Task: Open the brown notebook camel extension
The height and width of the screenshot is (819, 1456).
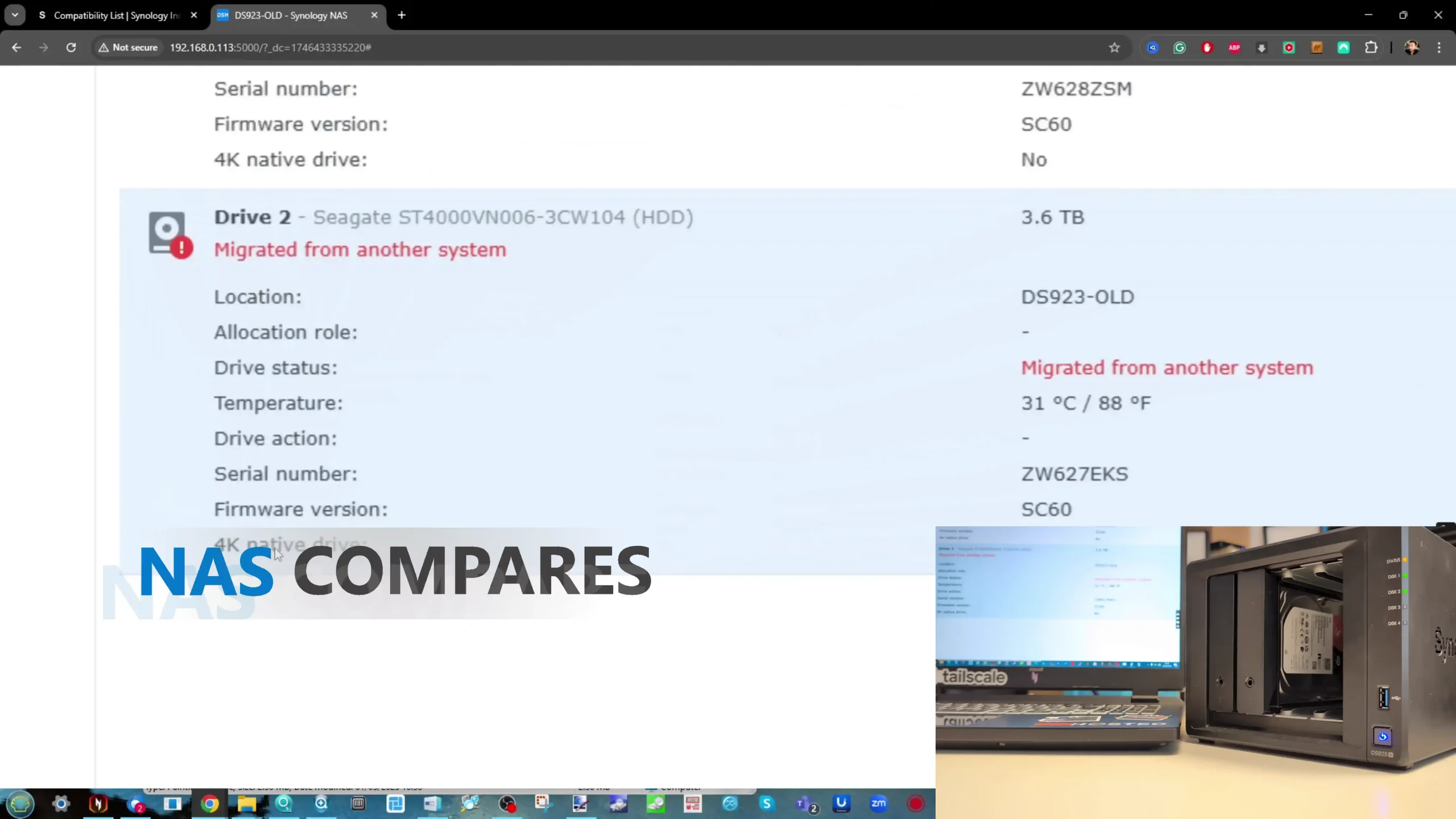Action: (x=1317, y=48)
